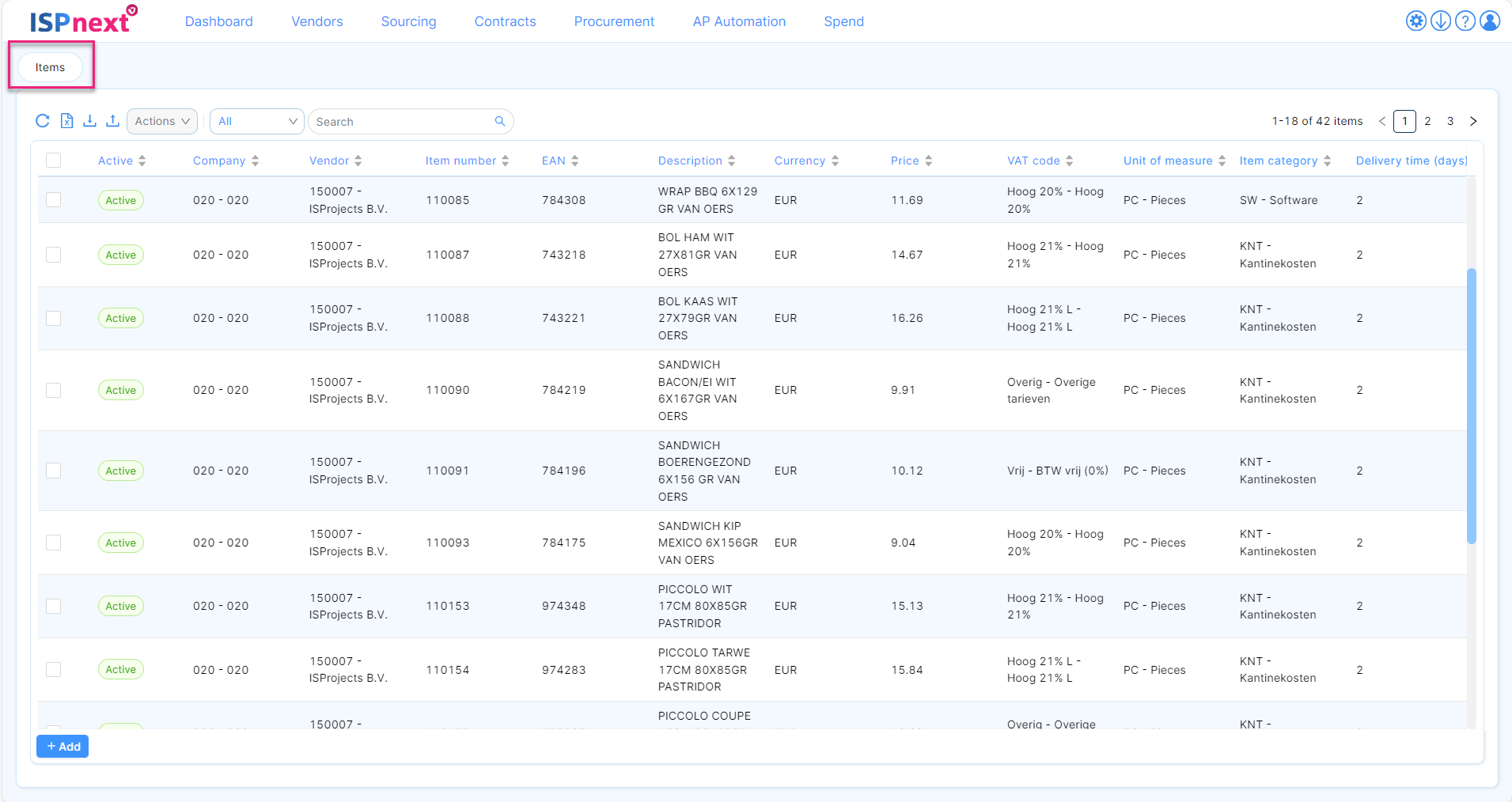Check the row for item 110093

pos(54,543)
